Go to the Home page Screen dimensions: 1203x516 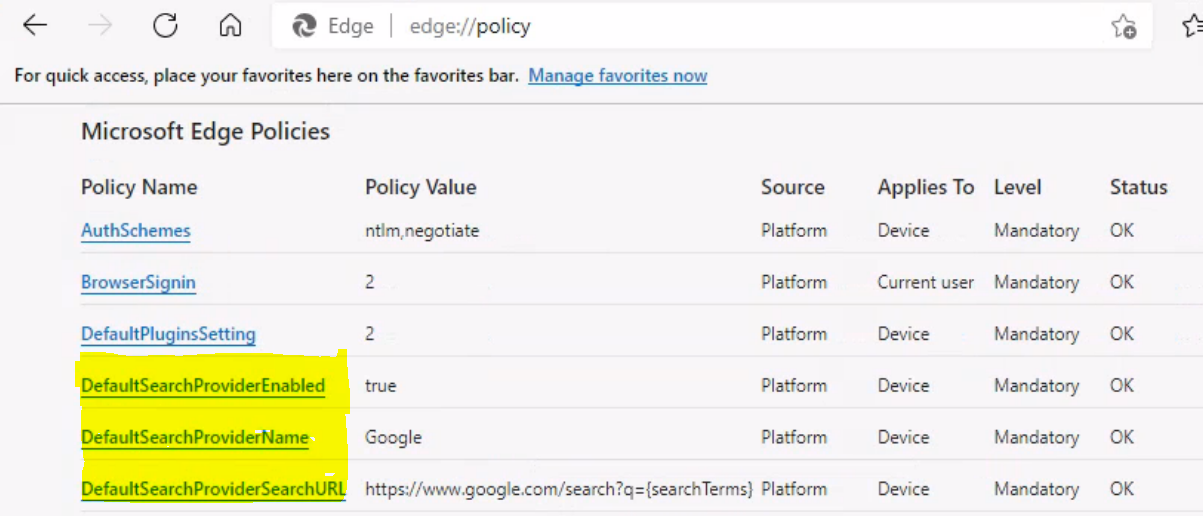(x=231, y=27)
